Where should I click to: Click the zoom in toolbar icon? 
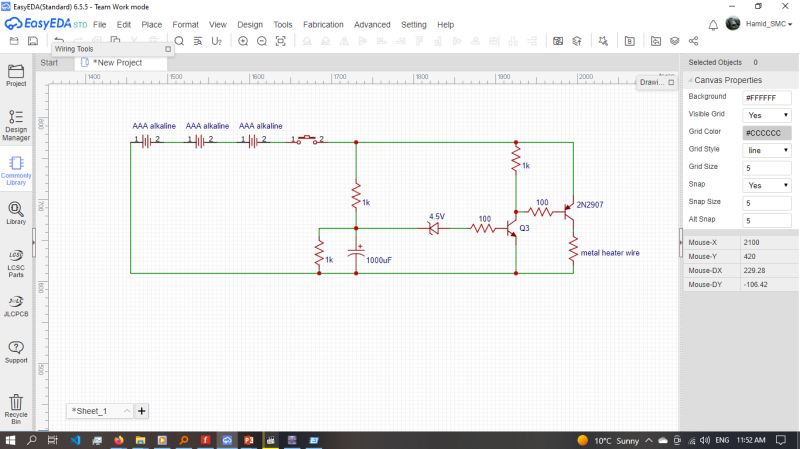point(243,41)
